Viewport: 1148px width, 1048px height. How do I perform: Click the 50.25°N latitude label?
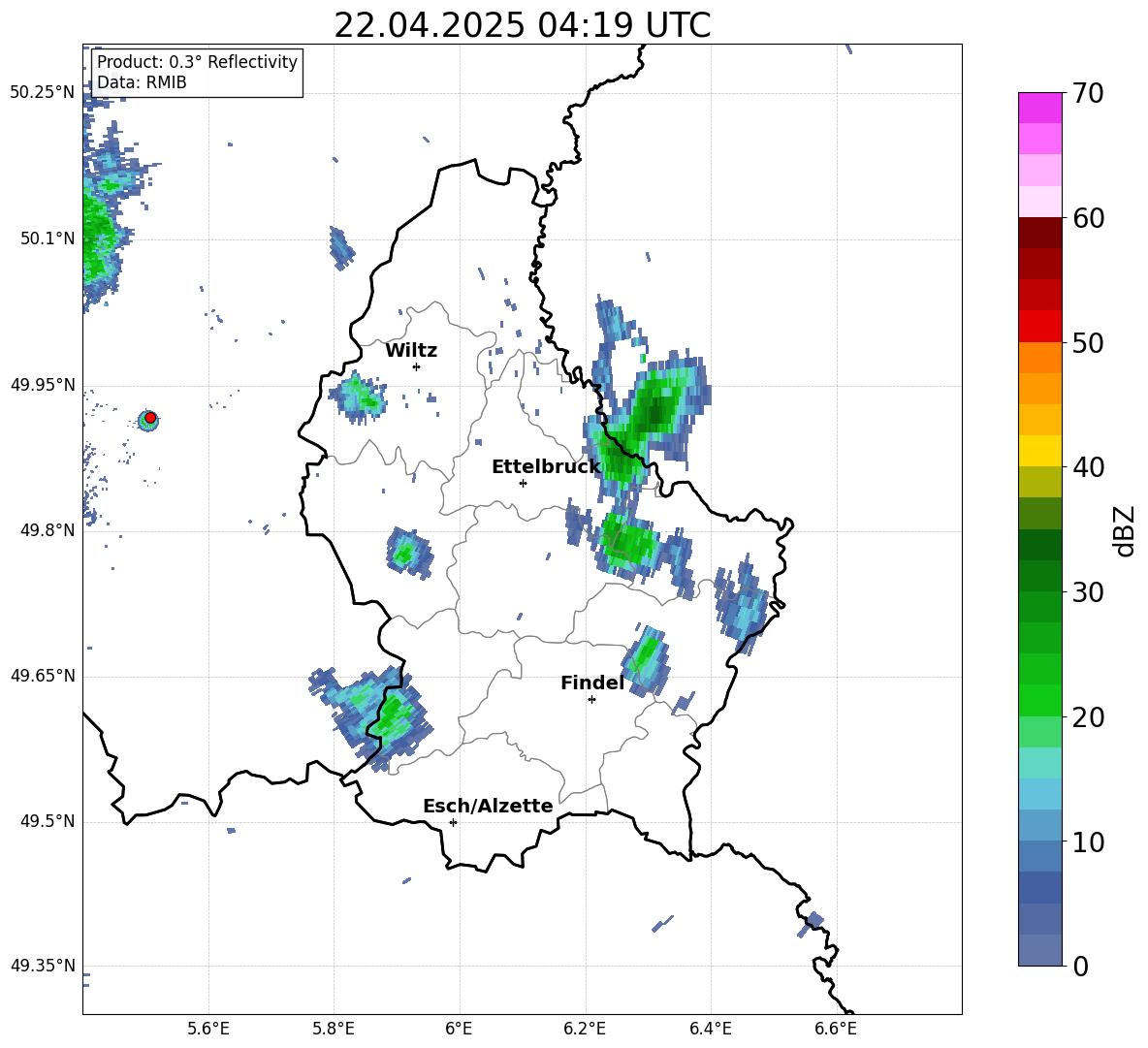[43, 93]
